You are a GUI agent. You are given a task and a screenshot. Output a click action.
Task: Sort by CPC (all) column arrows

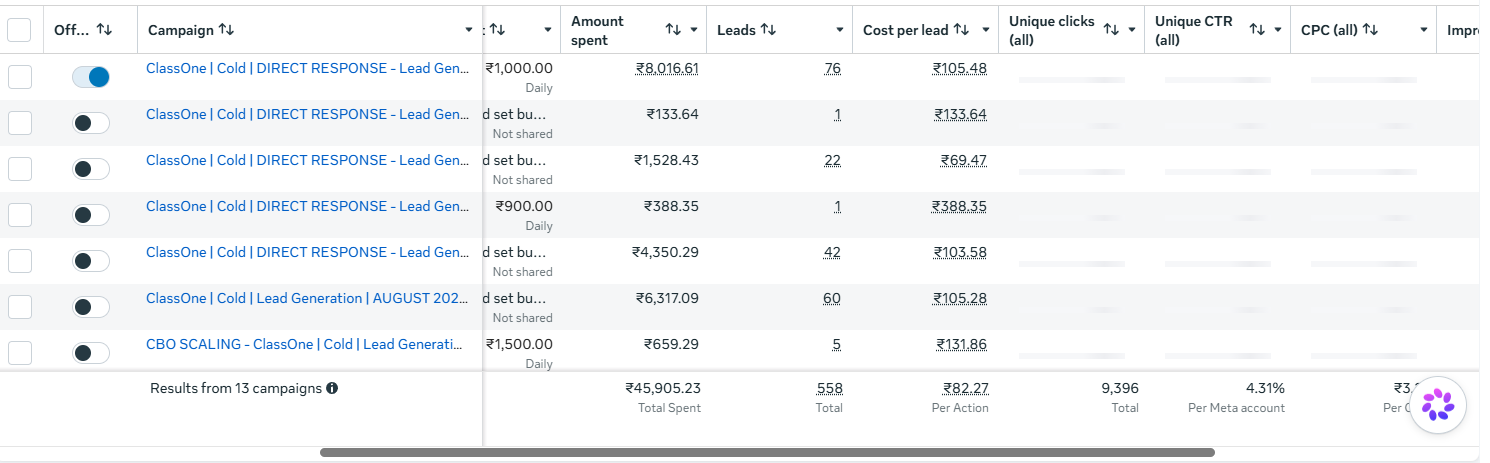pyautogui.click(x=1370, y=30)
